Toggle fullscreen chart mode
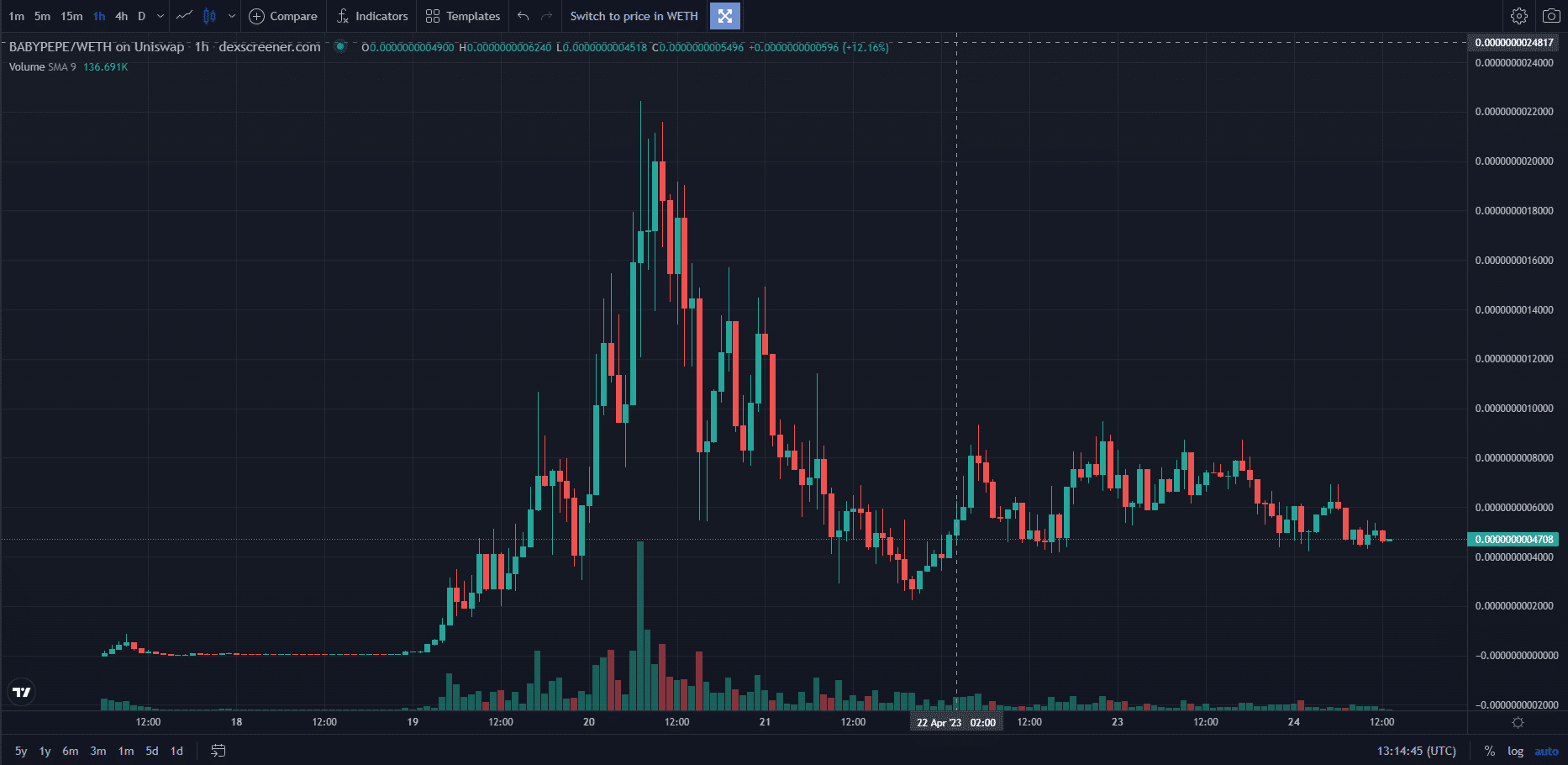 (x=725, y=16)
